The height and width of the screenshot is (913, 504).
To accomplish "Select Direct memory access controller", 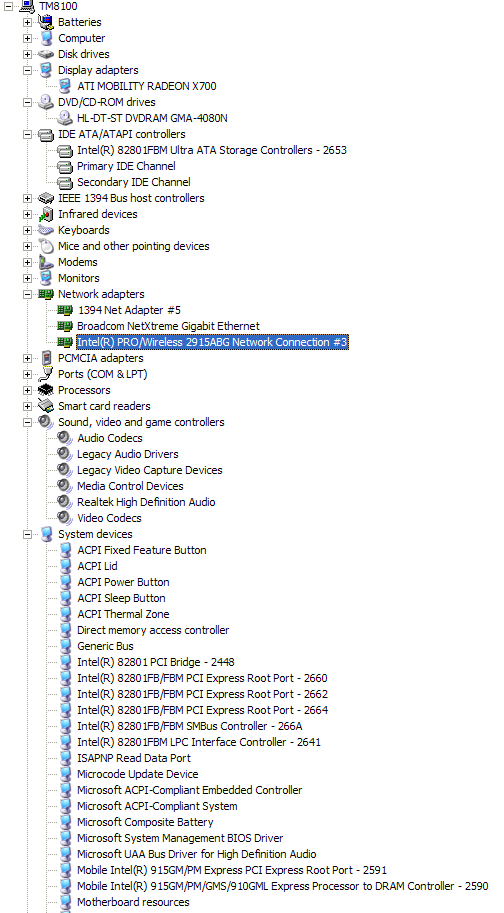I will point(153,630).
